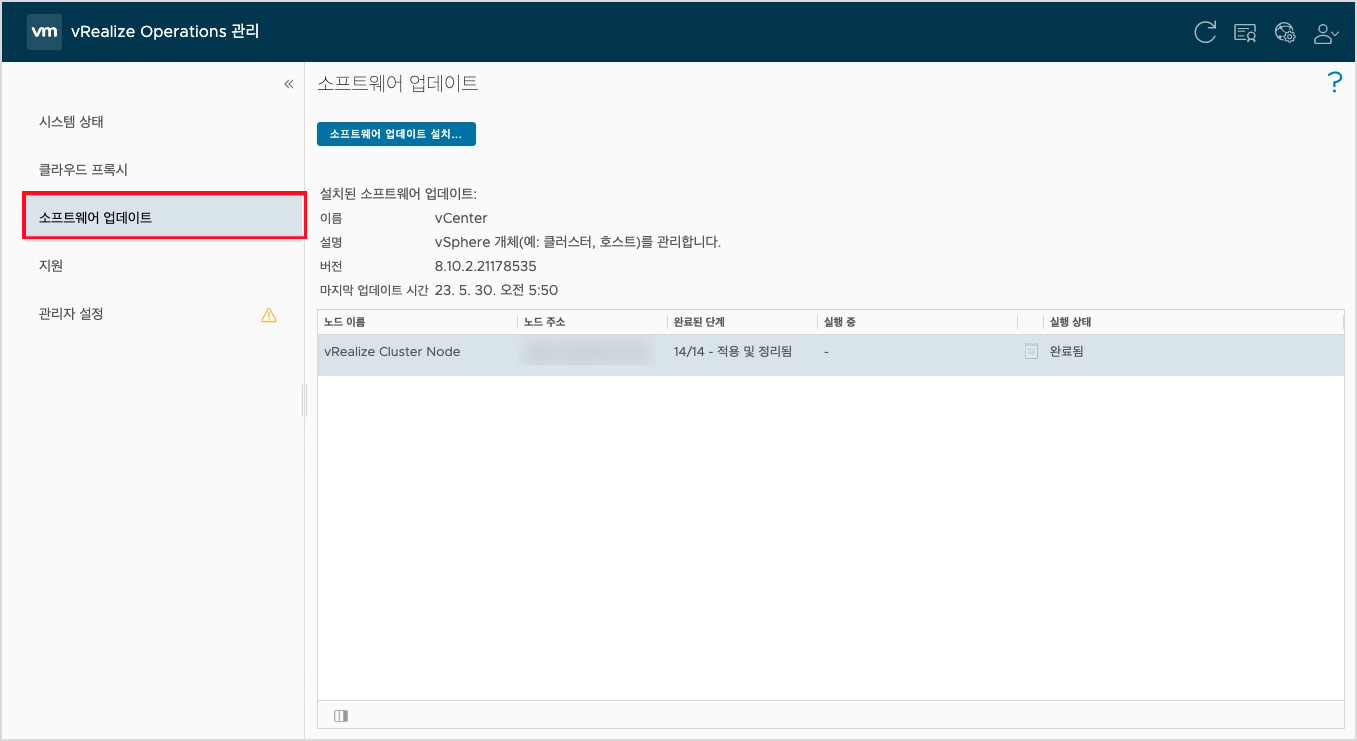This screenshot has height=741, width=1357.
Task: Click the 14/14 - 적용 및 정리됨 cell
Action: point(733,352)
